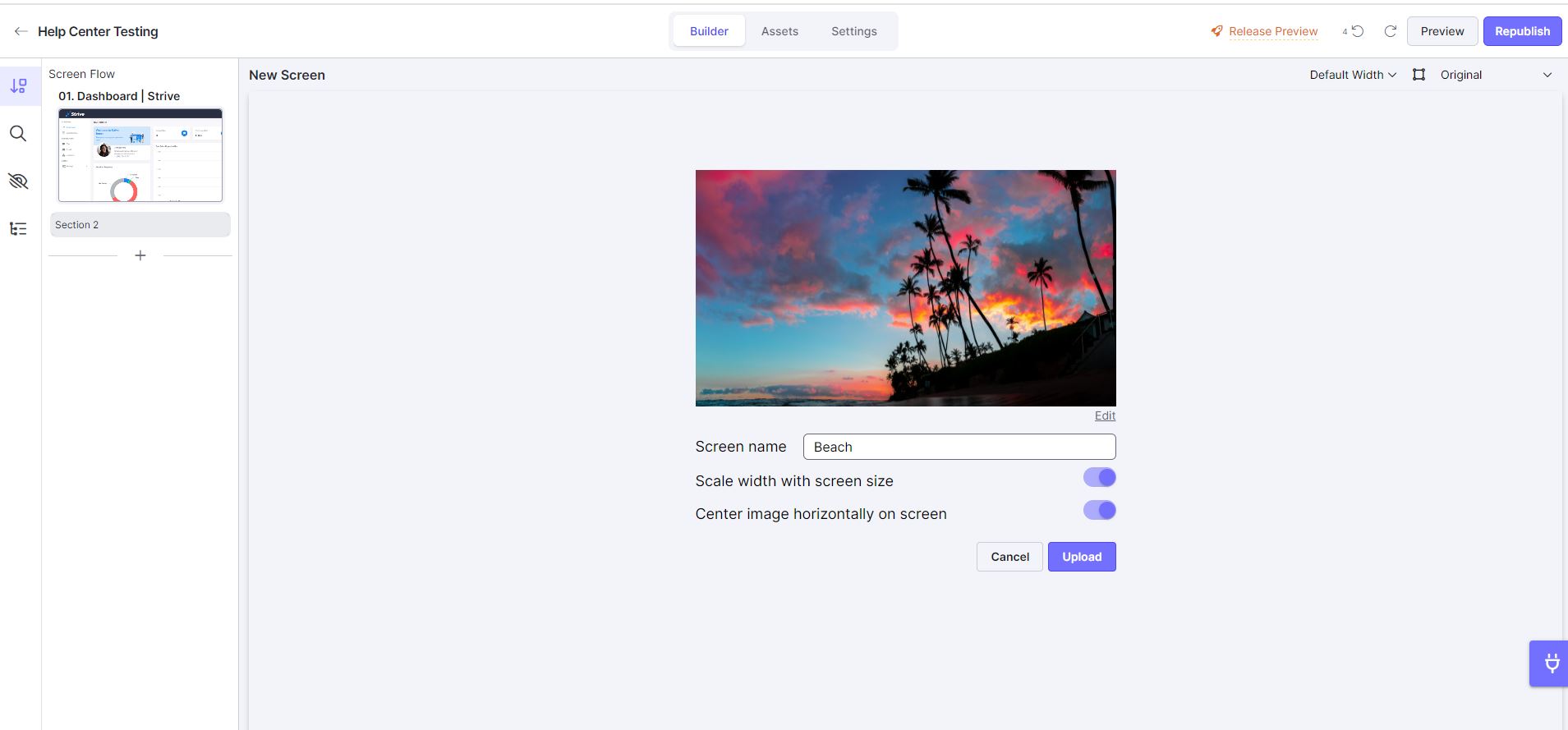This screenshot has height=730, width=1568.
Task: Click the Edit link under image
Action: click(x=1105, y=416)
